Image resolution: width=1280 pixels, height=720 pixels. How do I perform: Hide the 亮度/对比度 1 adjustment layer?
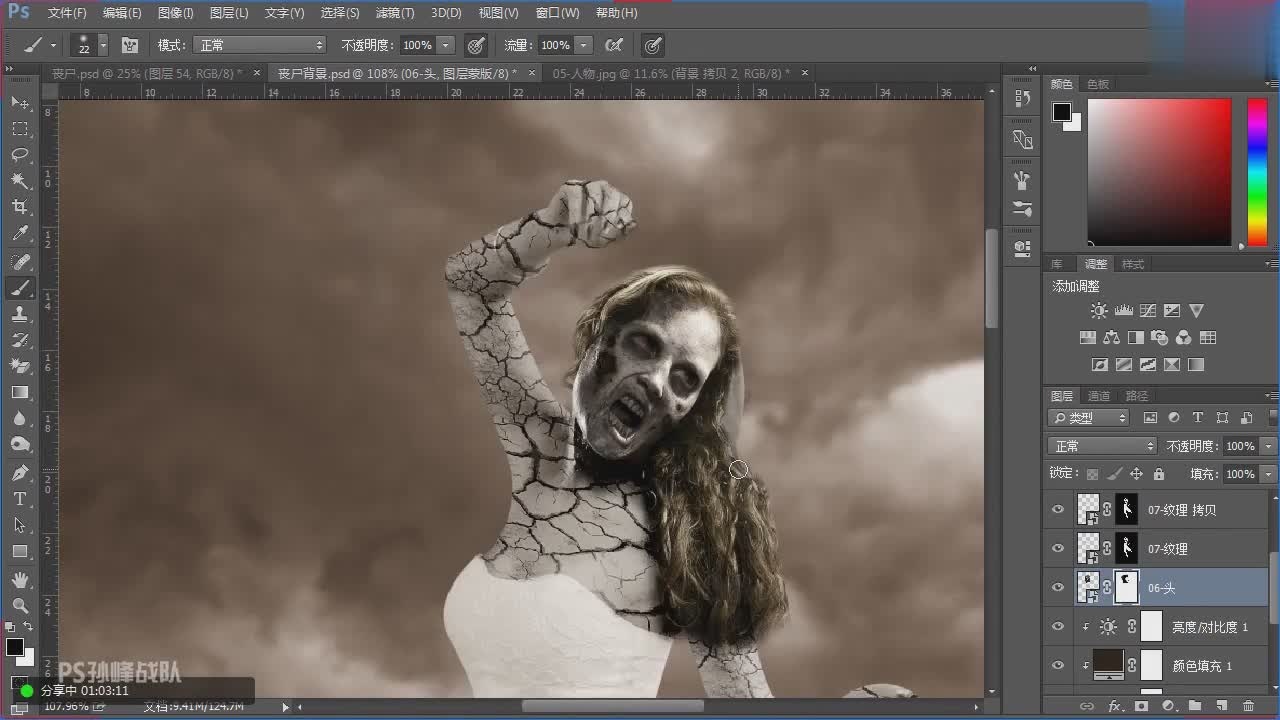tap(1058, 627)
